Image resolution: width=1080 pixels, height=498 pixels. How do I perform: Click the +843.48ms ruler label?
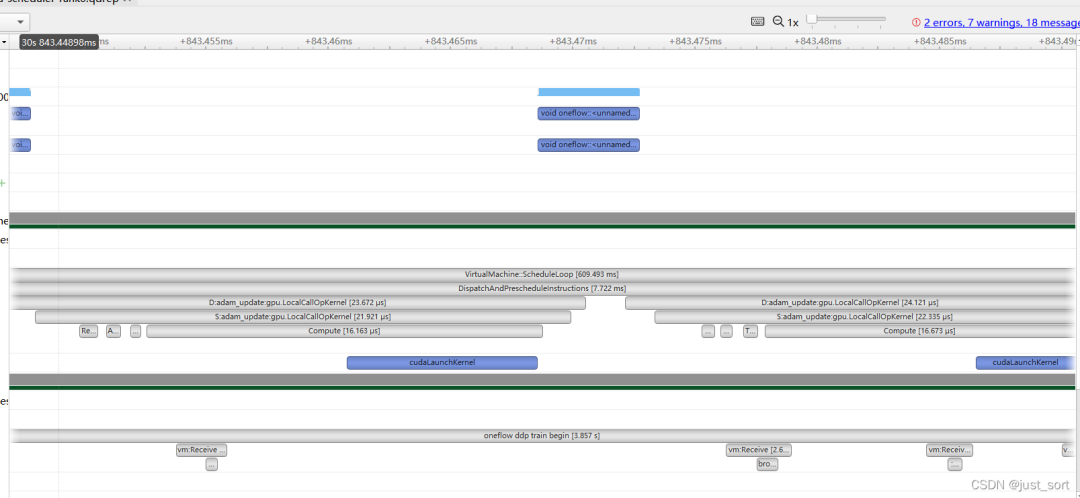click(x=818, y=41)
